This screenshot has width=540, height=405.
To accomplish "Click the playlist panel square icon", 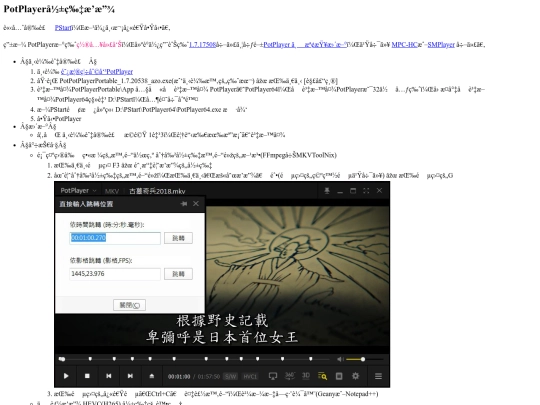I will coord(339,376).
